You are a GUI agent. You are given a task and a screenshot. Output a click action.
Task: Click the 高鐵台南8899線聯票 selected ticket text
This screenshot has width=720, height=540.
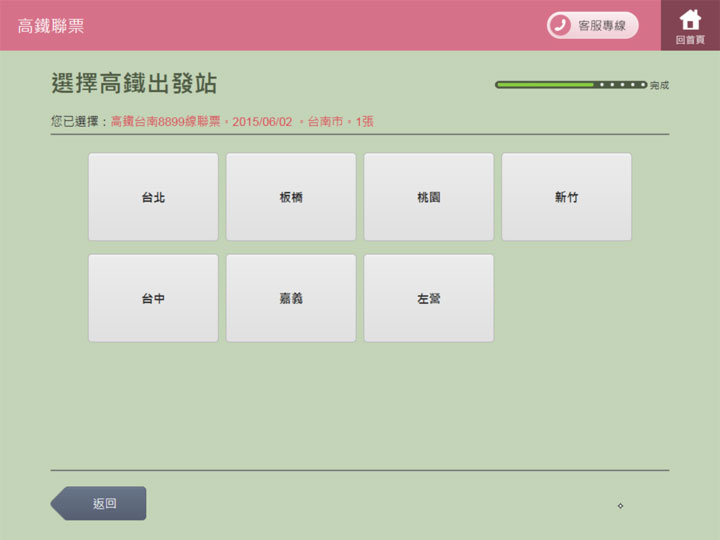[x=167, y=121]
